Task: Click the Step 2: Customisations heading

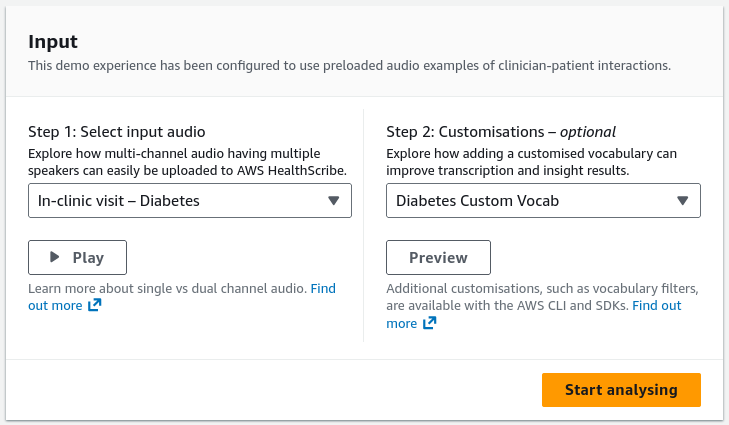Action: 501,132
